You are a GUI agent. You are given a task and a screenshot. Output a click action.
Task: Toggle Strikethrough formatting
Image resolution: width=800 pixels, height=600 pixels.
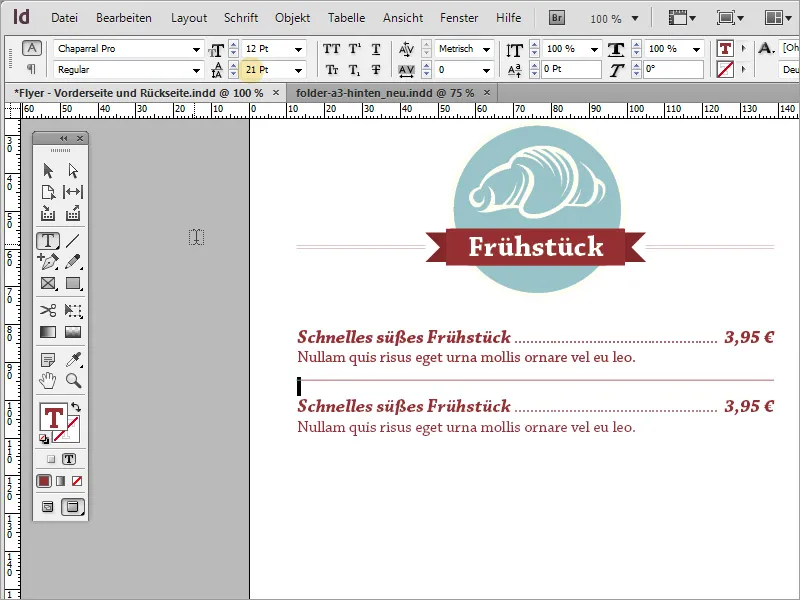click(x=376, y=69)
